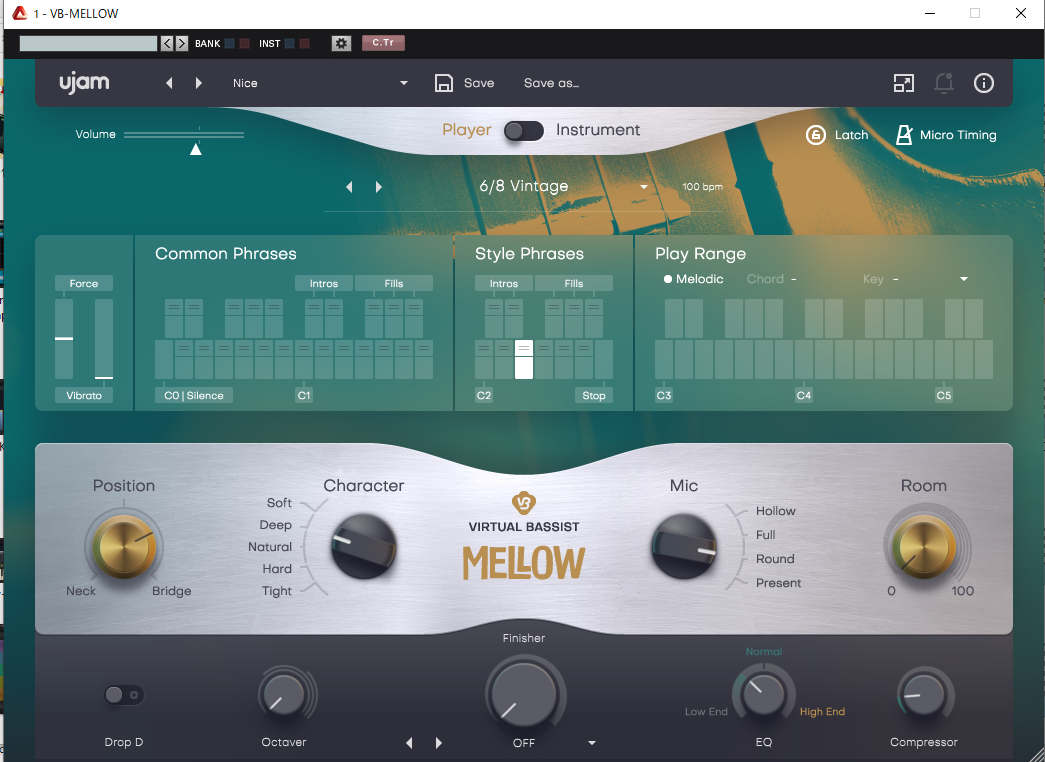Click the resize window icon
Viewport: 1045px width, 762px height.
(903, 84)
